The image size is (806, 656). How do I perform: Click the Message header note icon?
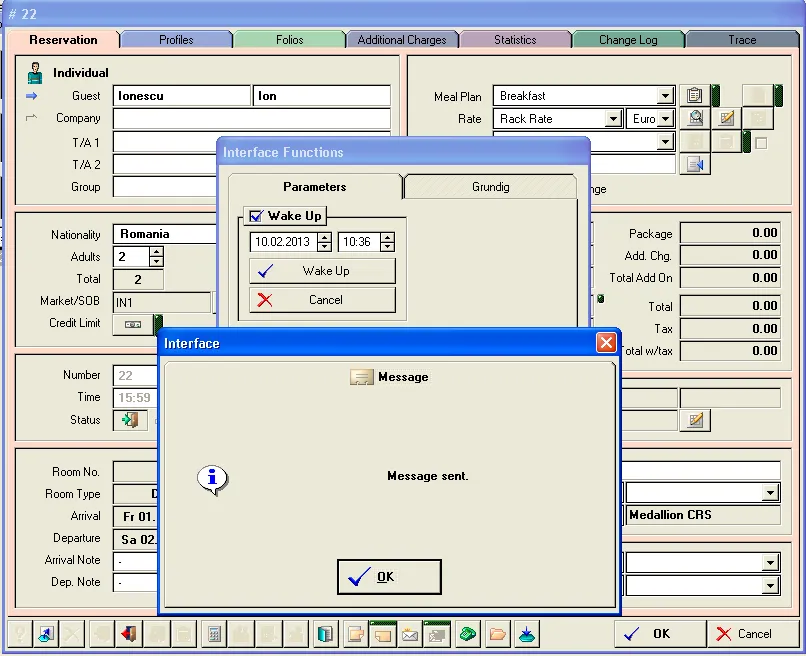point(362,377)
